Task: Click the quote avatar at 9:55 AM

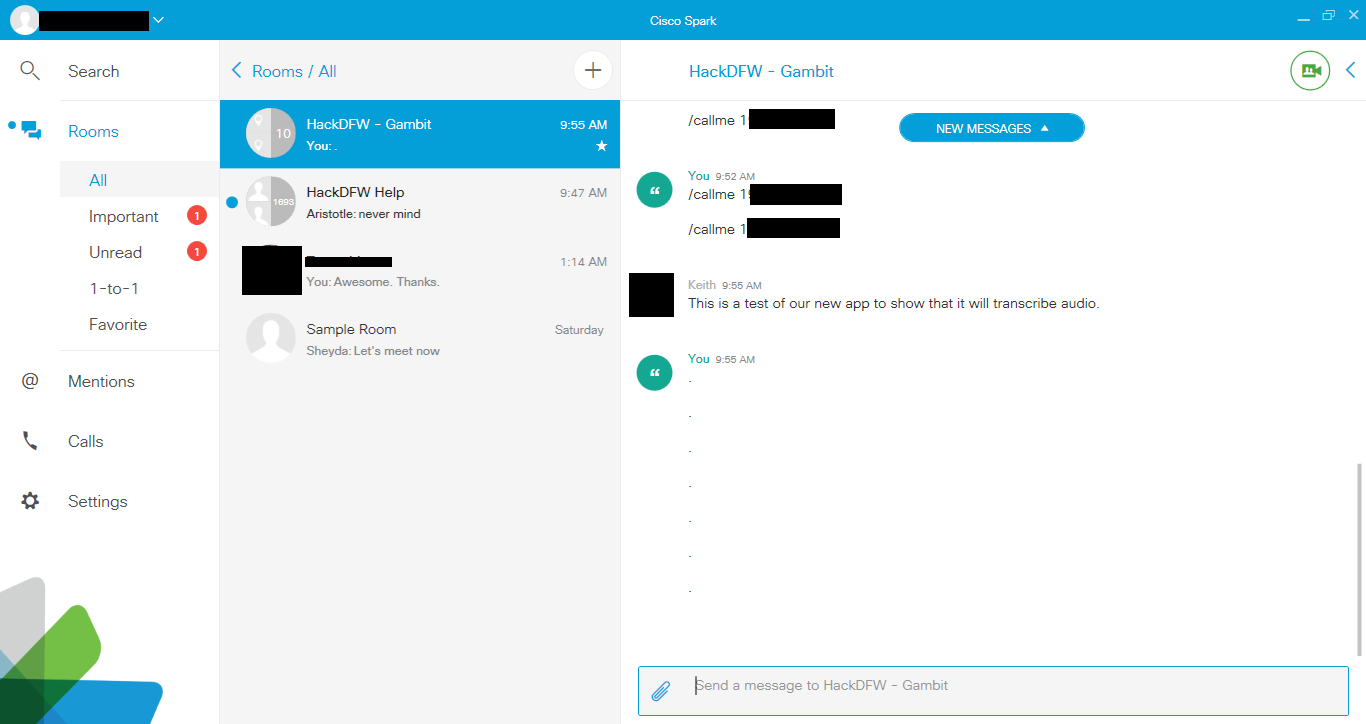Action: [x=655, y=373]
